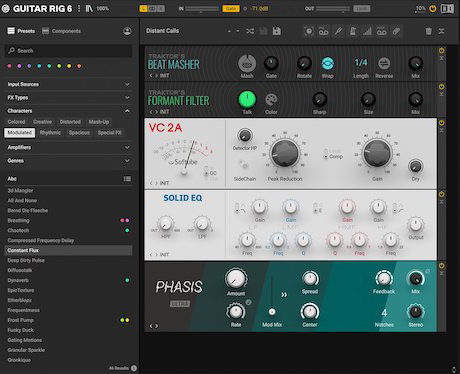Collapse the Characters section
The height and width of the screenshot is (374, 460).
tap(68, 111)
